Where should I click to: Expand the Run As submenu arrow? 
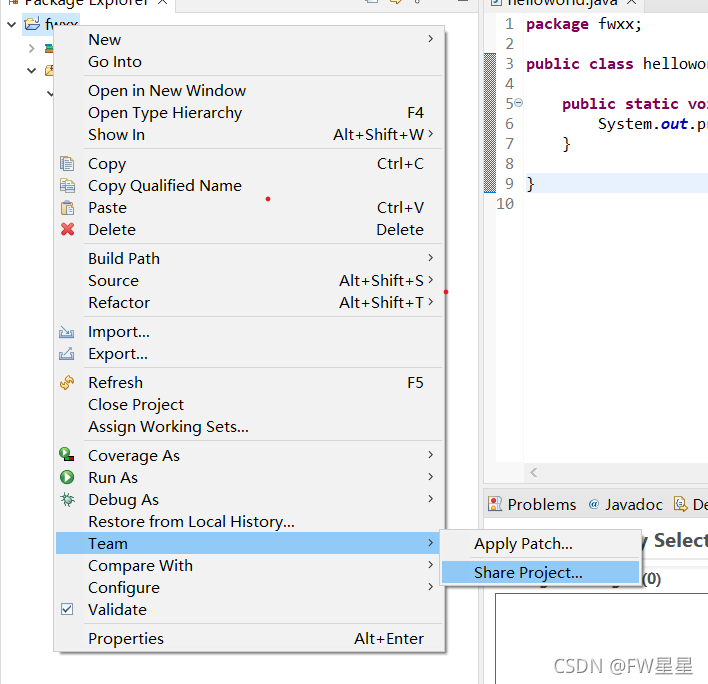pos(431,477)
